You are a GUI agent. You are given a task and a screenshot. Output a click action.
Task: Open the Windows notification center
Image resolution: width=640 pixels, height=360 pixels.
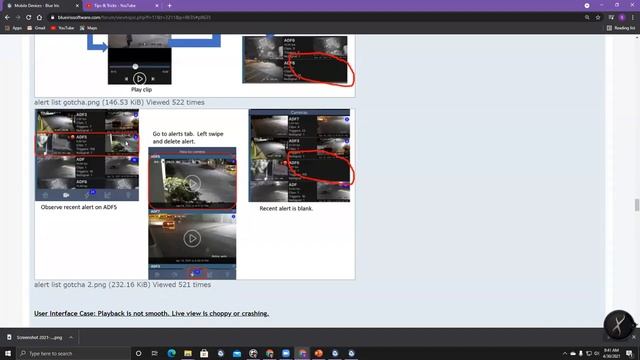coord(629,353)
